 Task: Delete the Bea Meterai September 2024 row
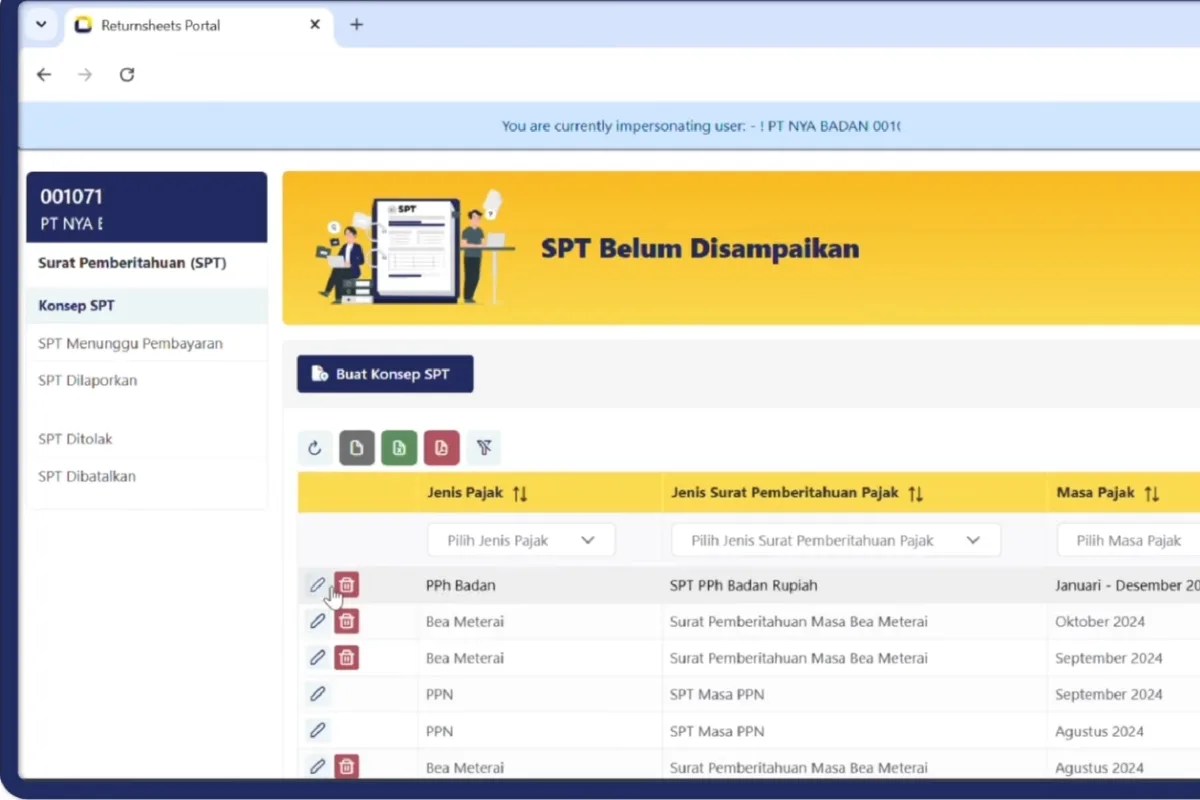[346, 657]
